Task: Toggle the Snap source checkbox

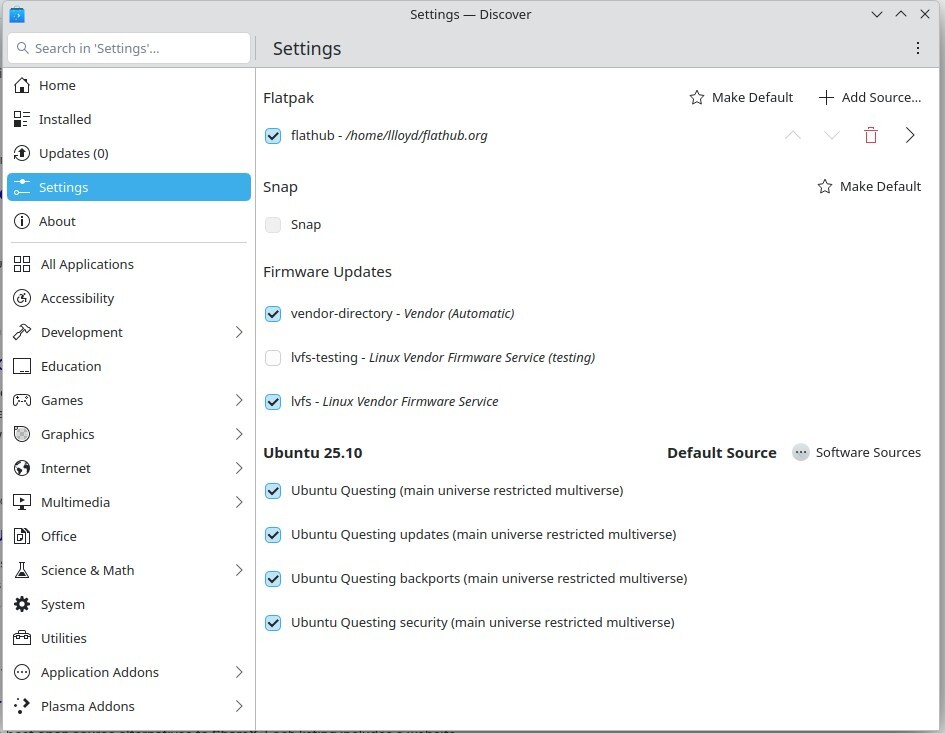Action: pyautogui.click(x=273, y=225)
